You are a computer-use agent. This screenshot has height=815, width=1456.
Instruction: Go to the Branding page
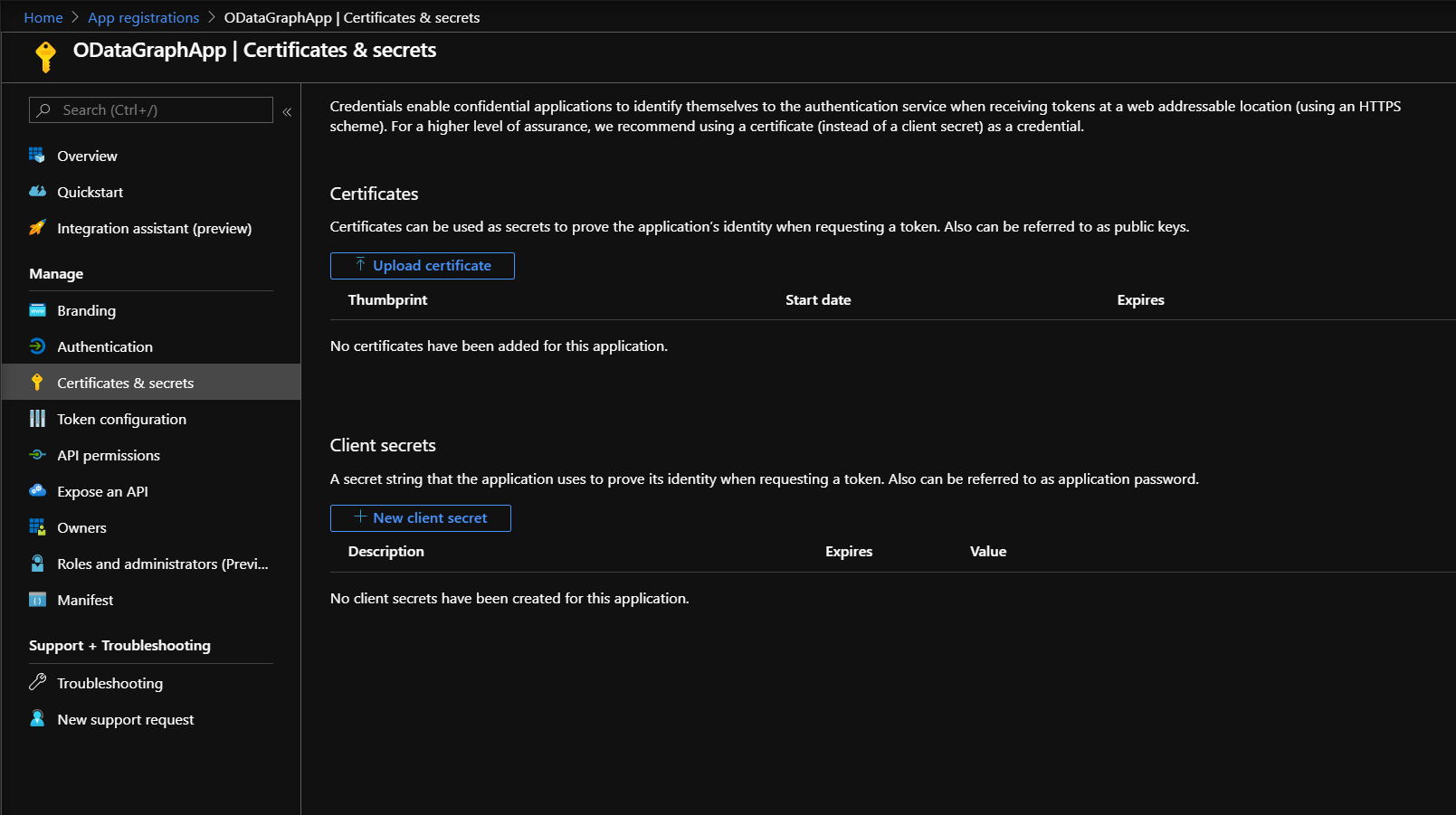pos(151,310)
